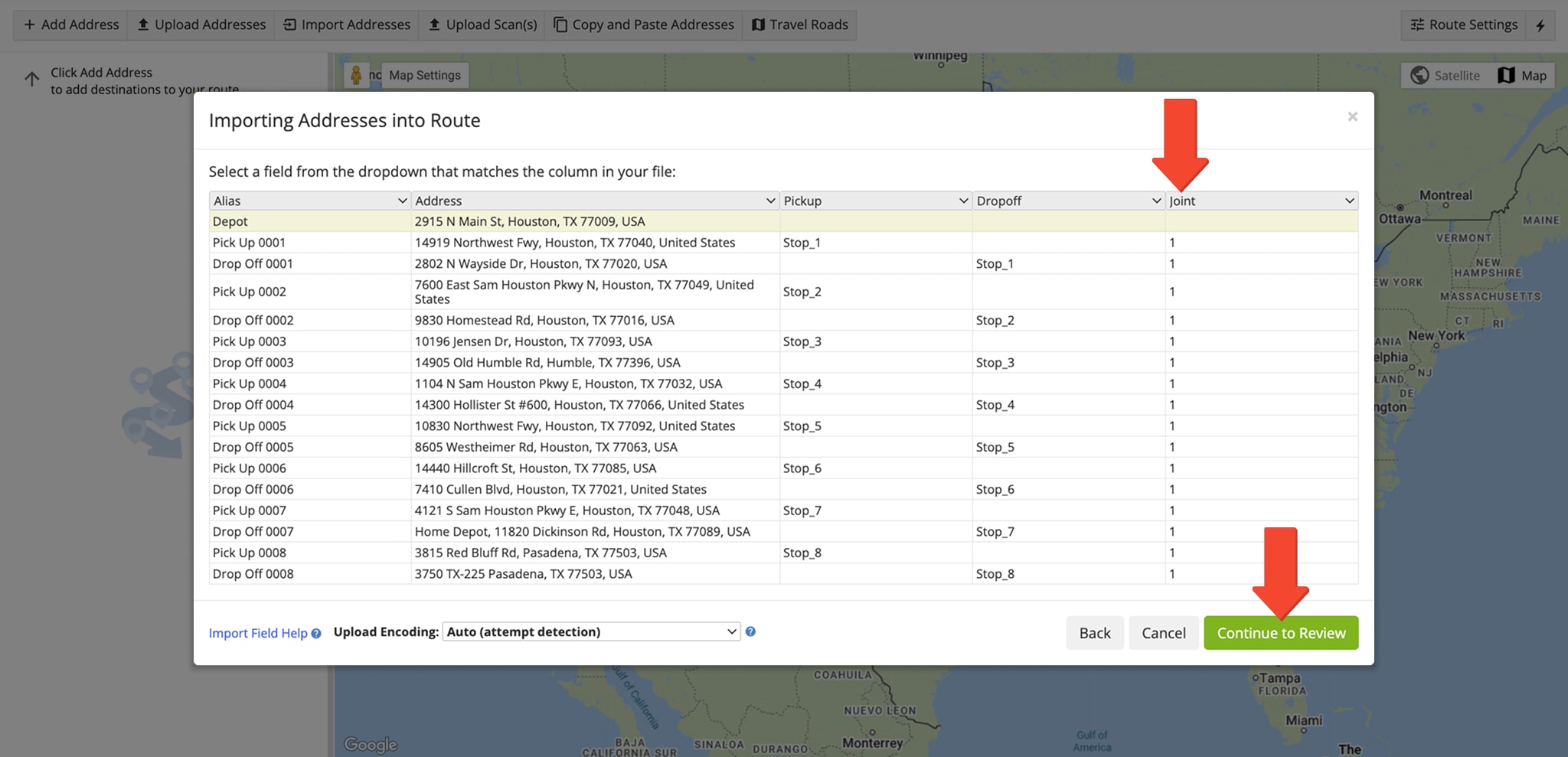Change the Upload Encoding selection

point(590,631)
